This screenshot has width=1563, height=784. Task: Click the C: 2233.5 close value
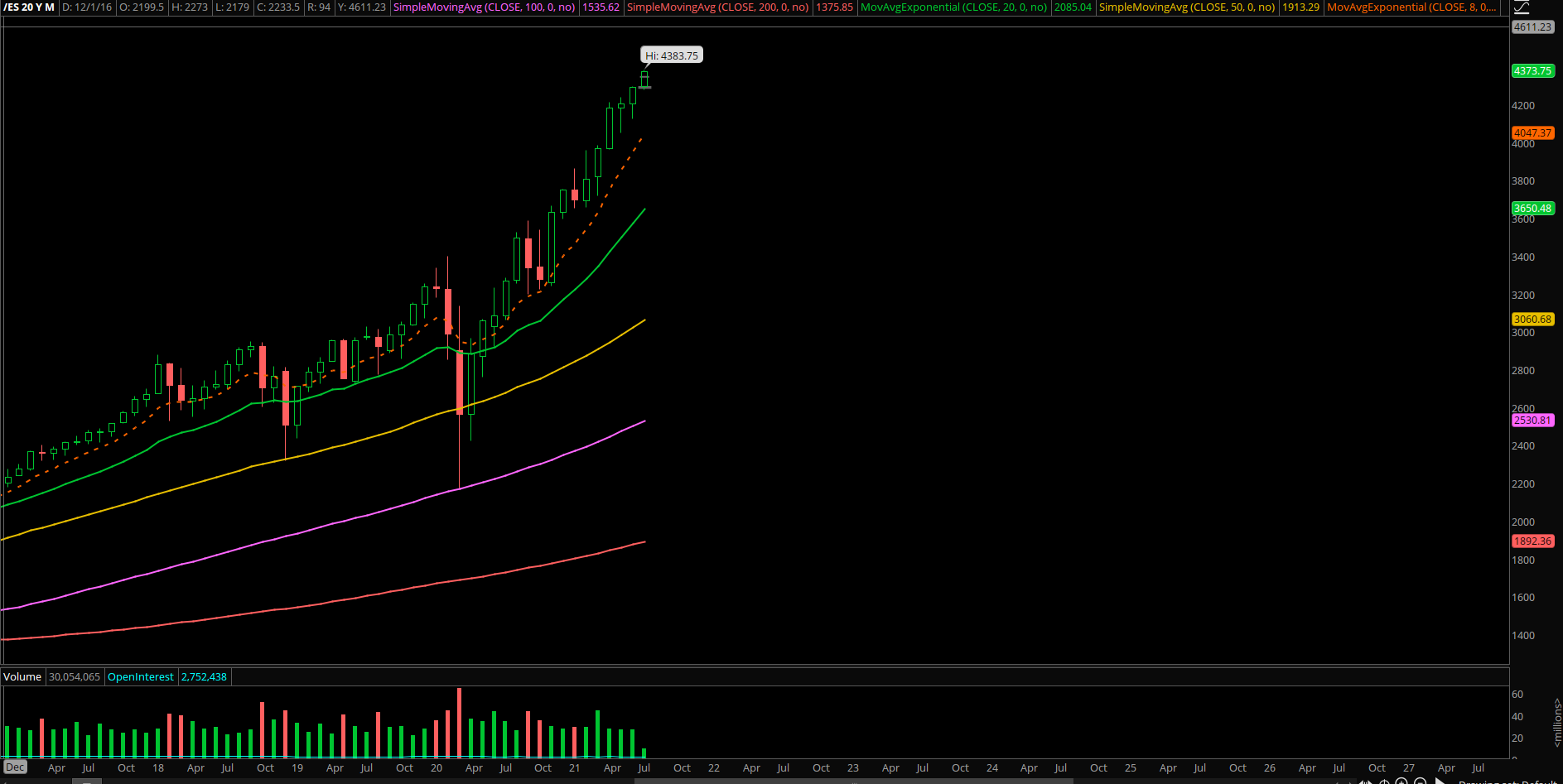[278, 7]
